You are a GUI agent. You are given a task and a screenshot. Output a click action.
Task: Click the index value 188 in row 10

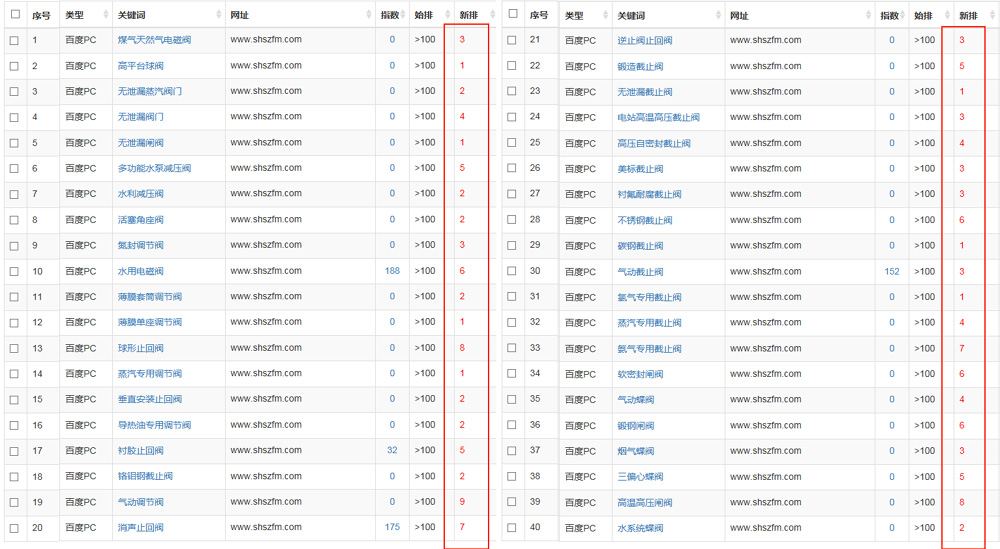tap(391, 271)
